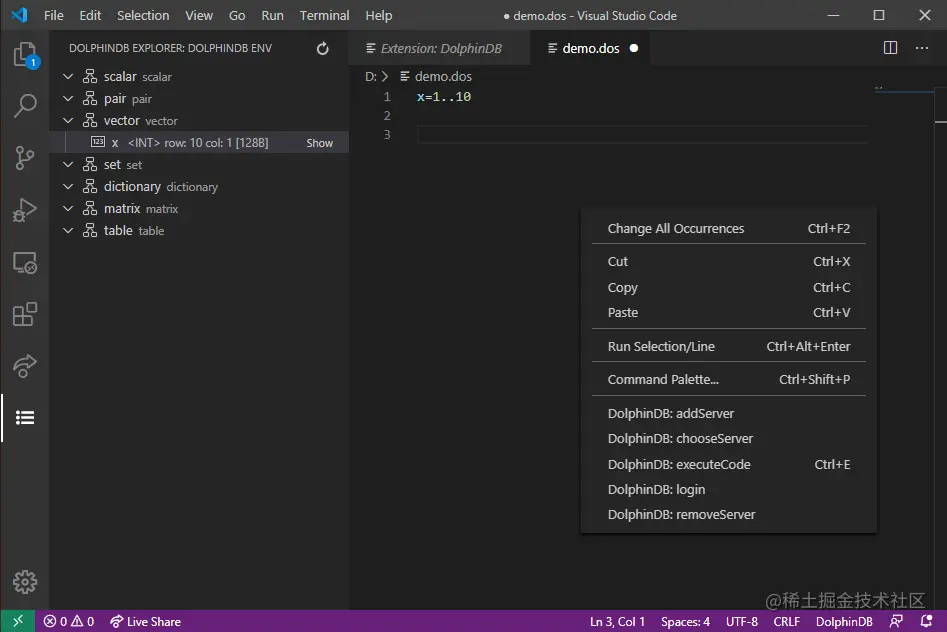Click code line x=1..10
The width and height of the screenshot is (947, 632).
444,97
